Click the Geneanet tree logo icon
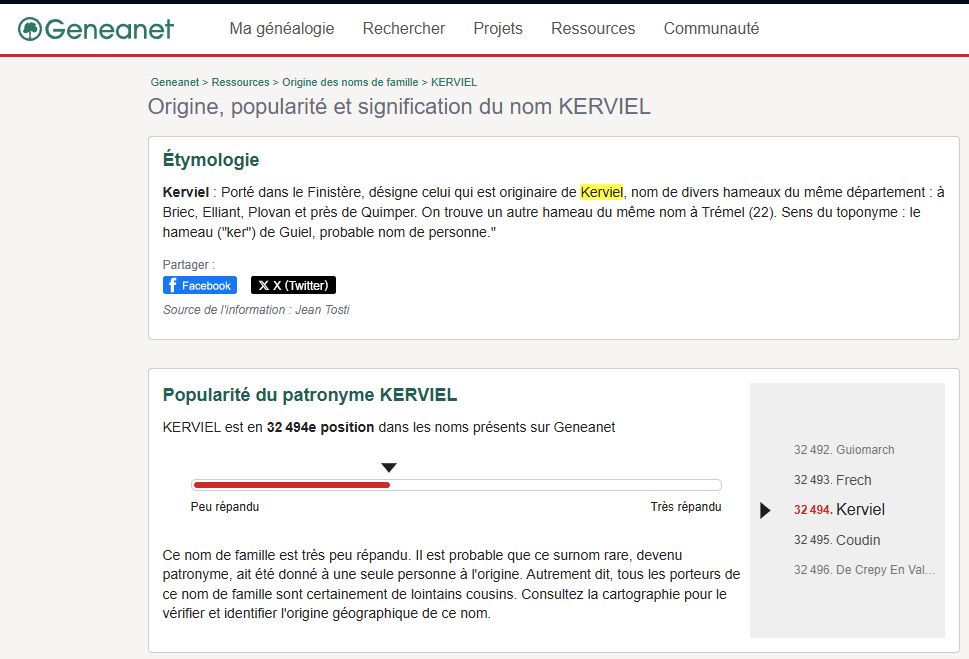Screen dimensions: 969x659 click(30, 29)
